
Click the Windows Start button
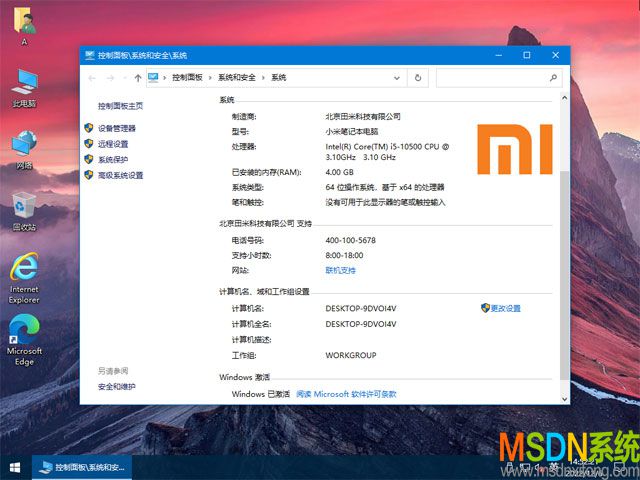coord(15,468)
